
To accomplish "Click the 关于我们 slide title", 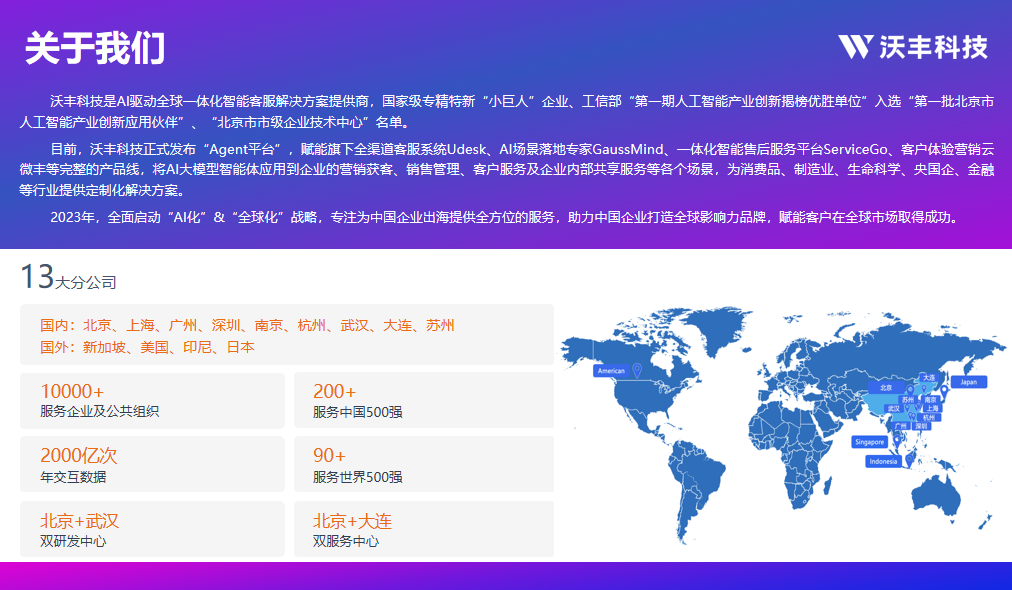I will [x=95, y=47].
